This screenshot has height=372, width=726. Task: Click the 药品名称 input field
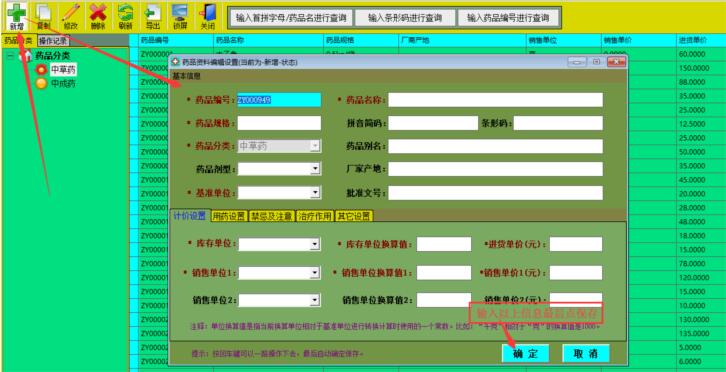495,100
